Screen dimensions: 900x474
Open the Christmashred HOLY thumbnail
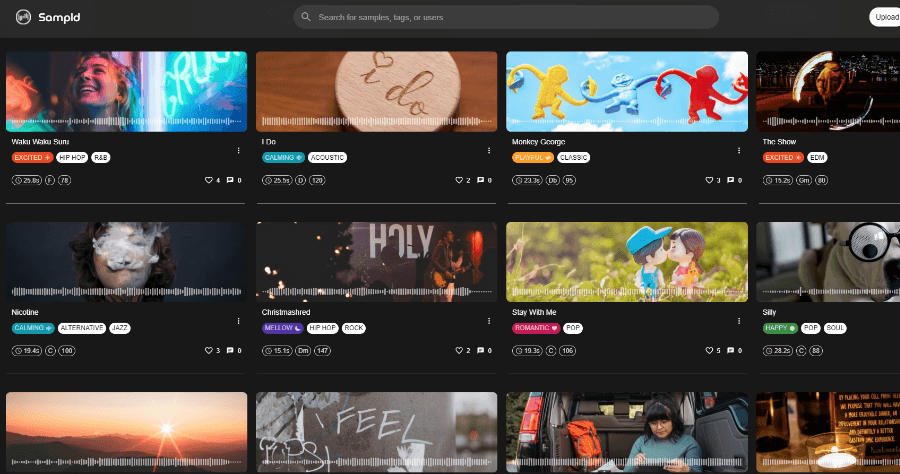pos(377,262)
